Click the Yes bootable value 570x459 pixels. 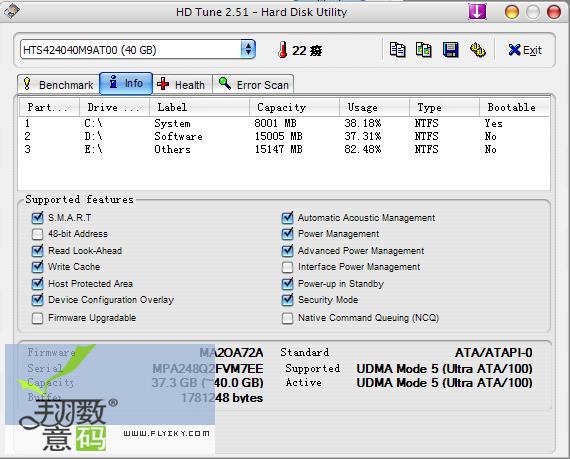tap(493, 124)
